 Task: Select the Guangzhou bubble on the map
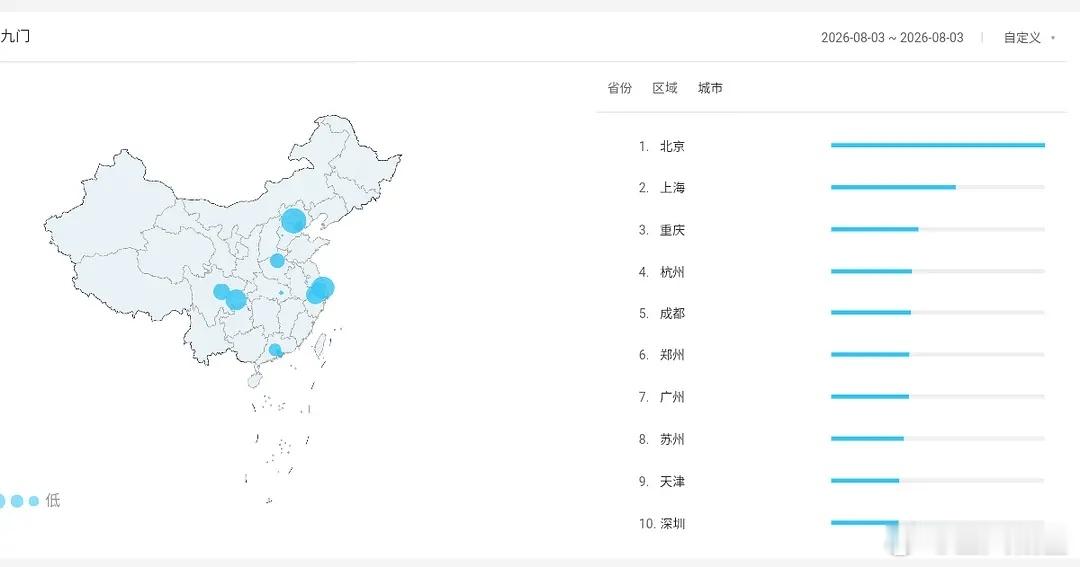275,350
